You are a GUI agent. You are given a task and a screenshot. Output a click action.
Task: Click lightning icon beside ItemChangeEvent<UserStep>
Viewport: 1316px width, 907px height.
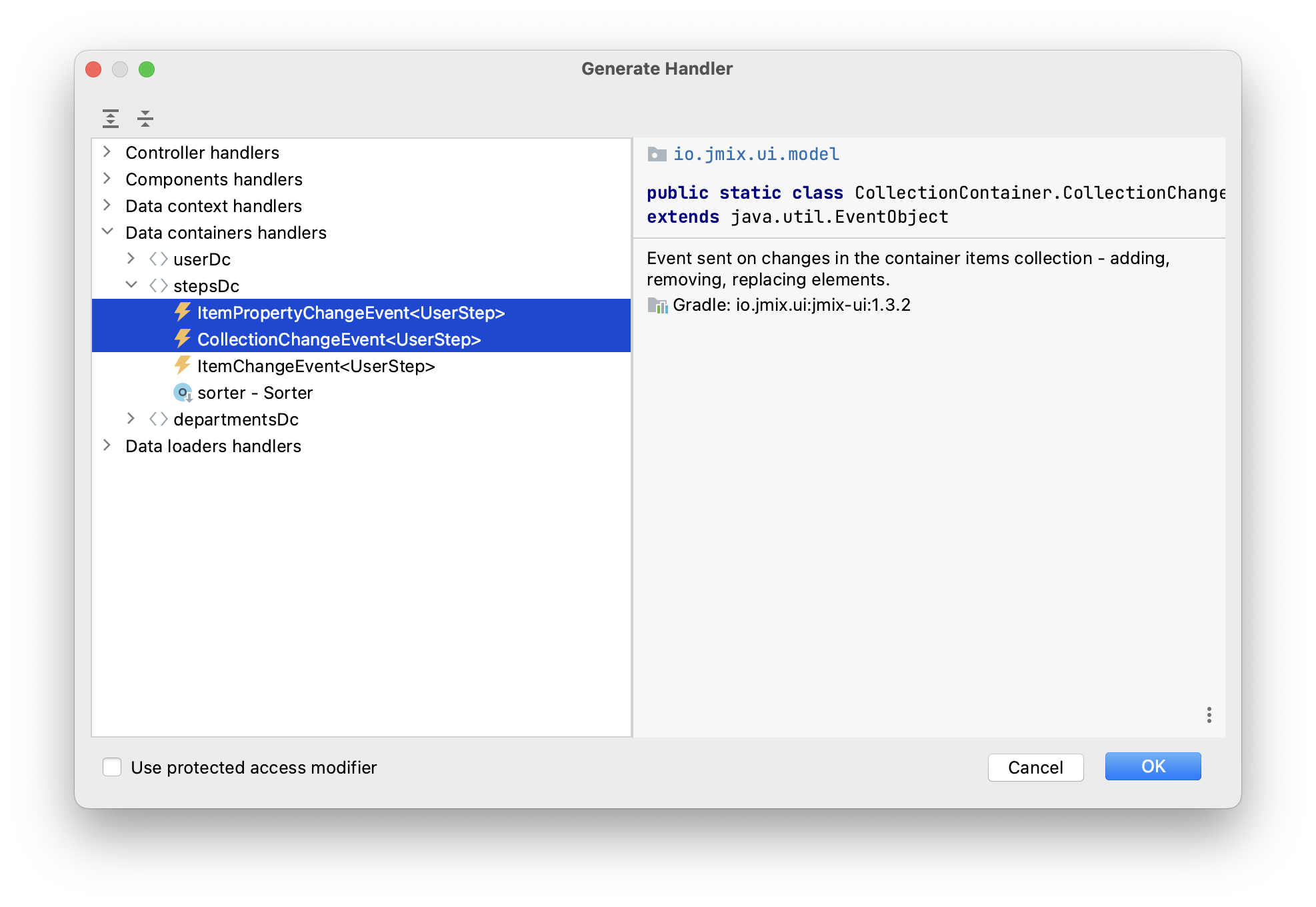183,365
